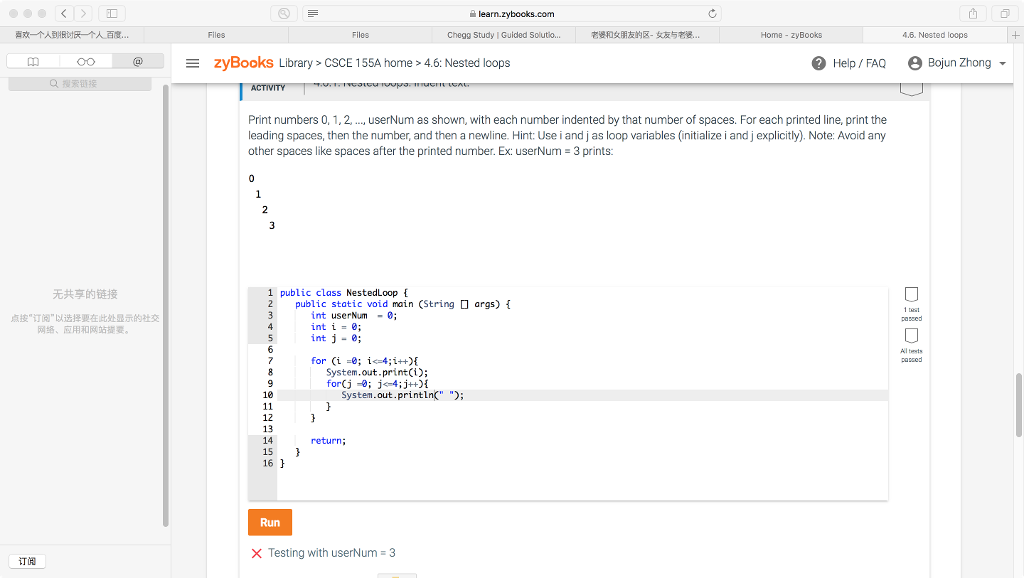Select the @ mentions icon in sidebar
The height and width of the screenshot is (578, 1024).
click(x=138, y=62)
